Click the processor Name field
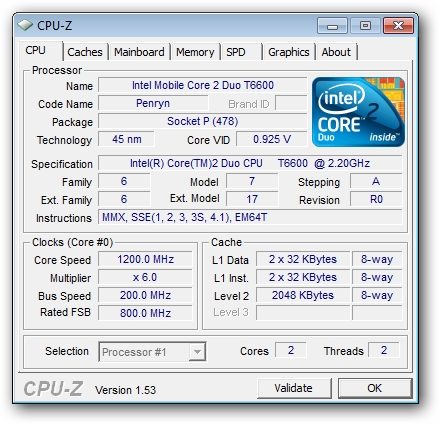Screen dimensions: 439x424 coord(203,85)
